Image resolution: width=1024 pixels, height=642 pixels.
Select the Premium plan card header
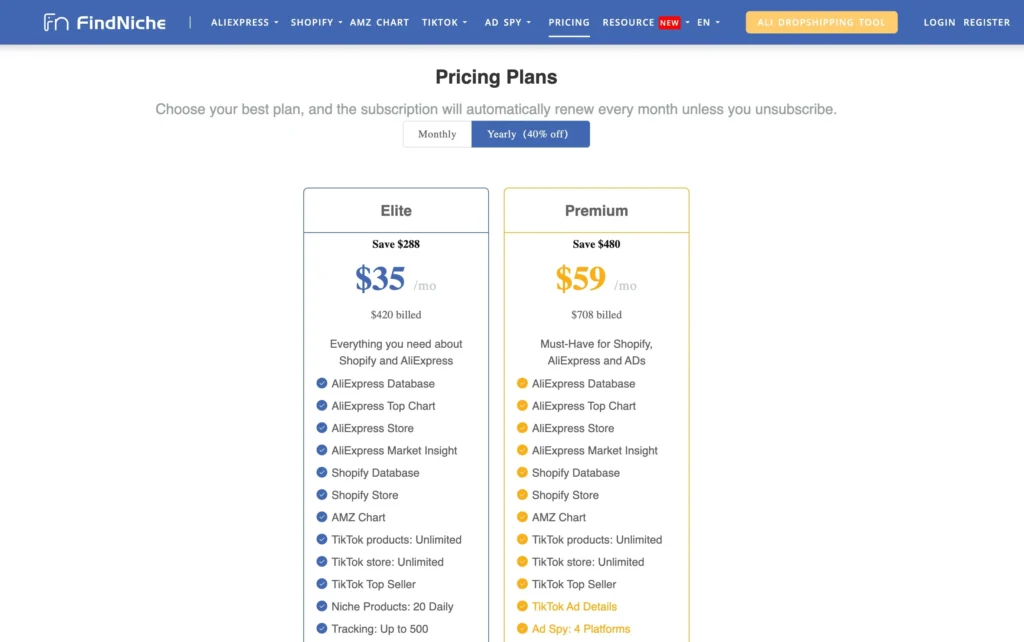[x=596, y=211]
